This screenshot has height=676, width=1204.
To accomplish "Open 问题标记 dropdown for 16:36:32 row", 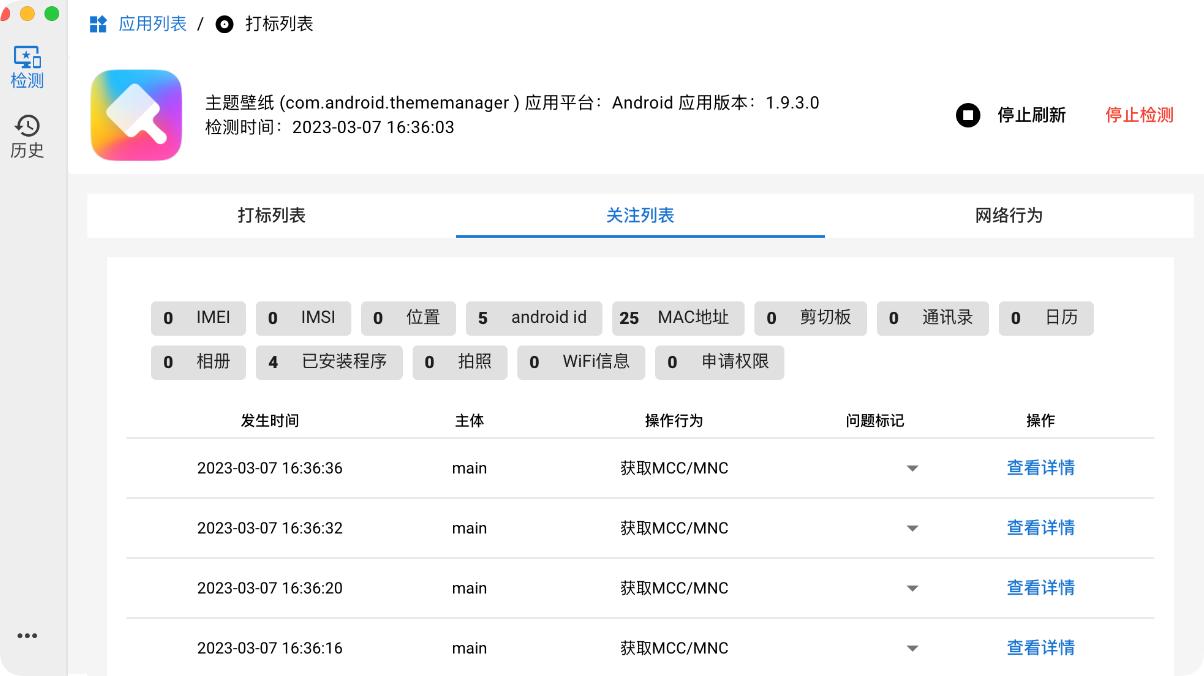I will tap(912, 528).
